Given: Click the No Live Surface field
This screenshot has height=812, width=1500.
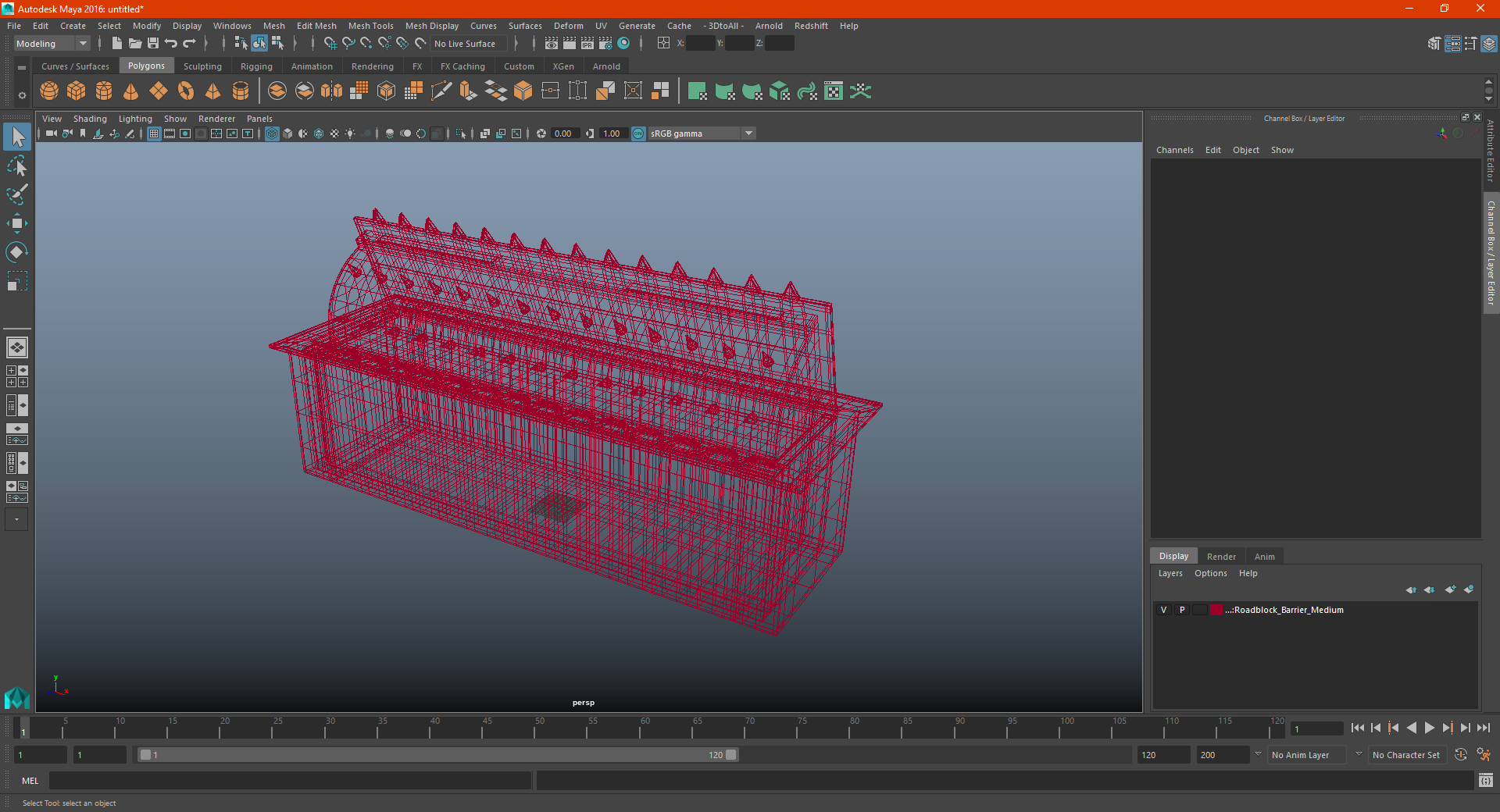Looking at the screenshot, I should pos(469,44).
